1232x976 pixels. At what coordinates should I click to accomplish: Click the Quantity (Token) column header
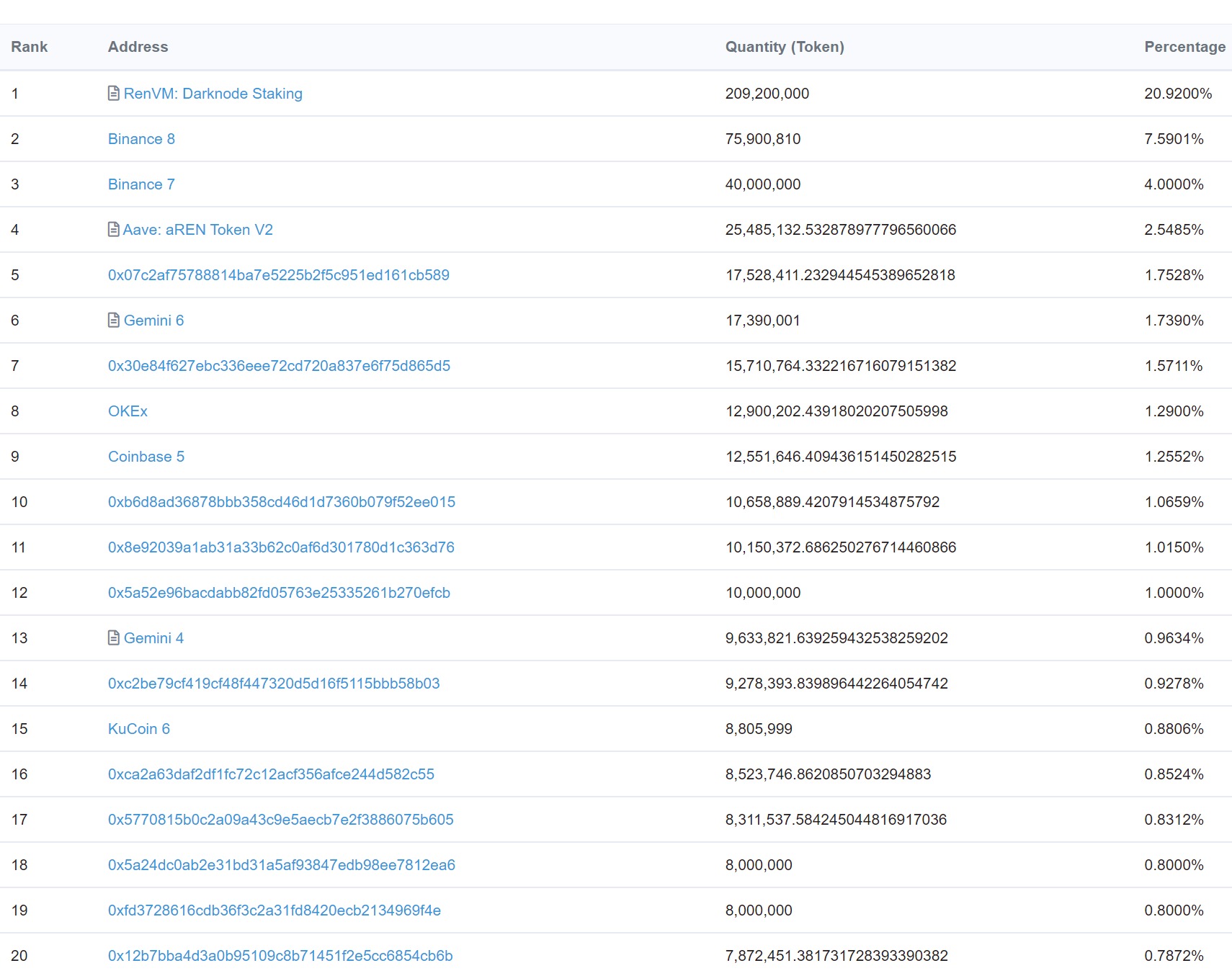(785, 47)
